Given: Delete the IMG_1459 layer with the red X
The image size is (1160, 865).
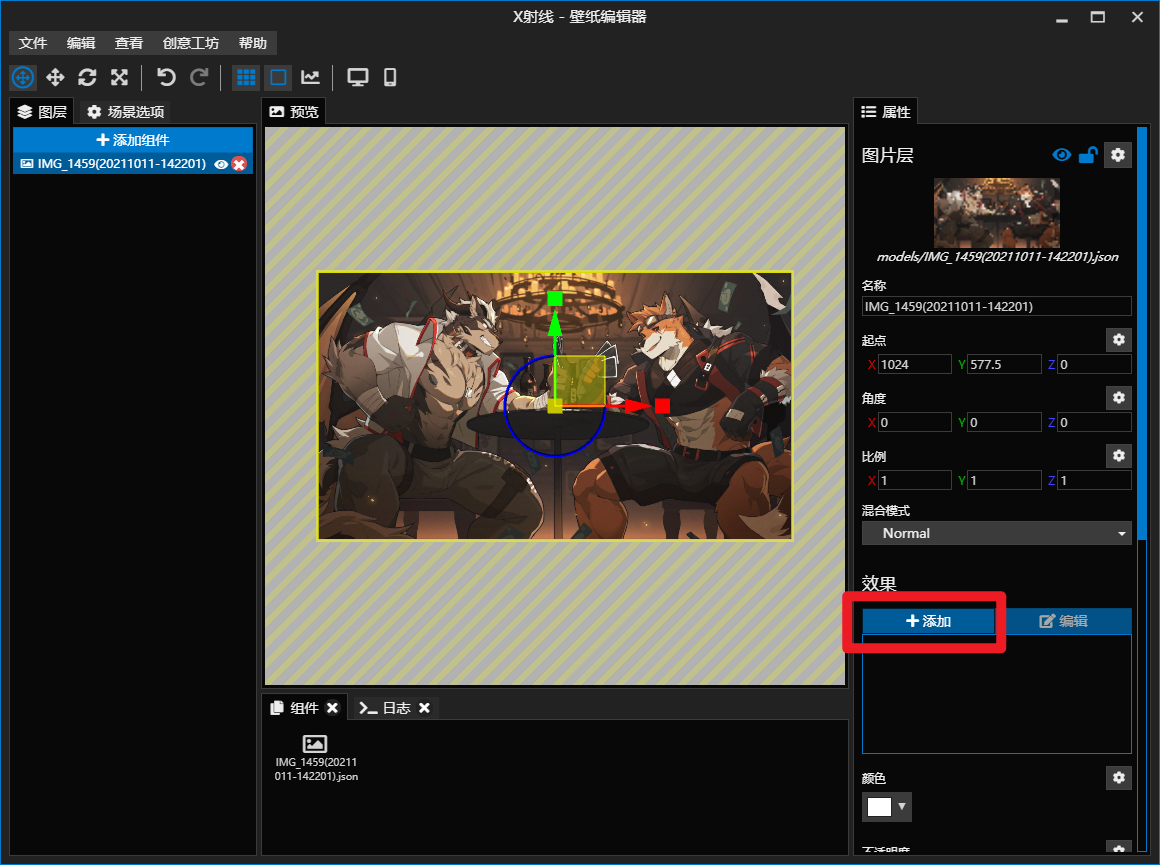Looking at the screenshot, I should pos(239,164).
